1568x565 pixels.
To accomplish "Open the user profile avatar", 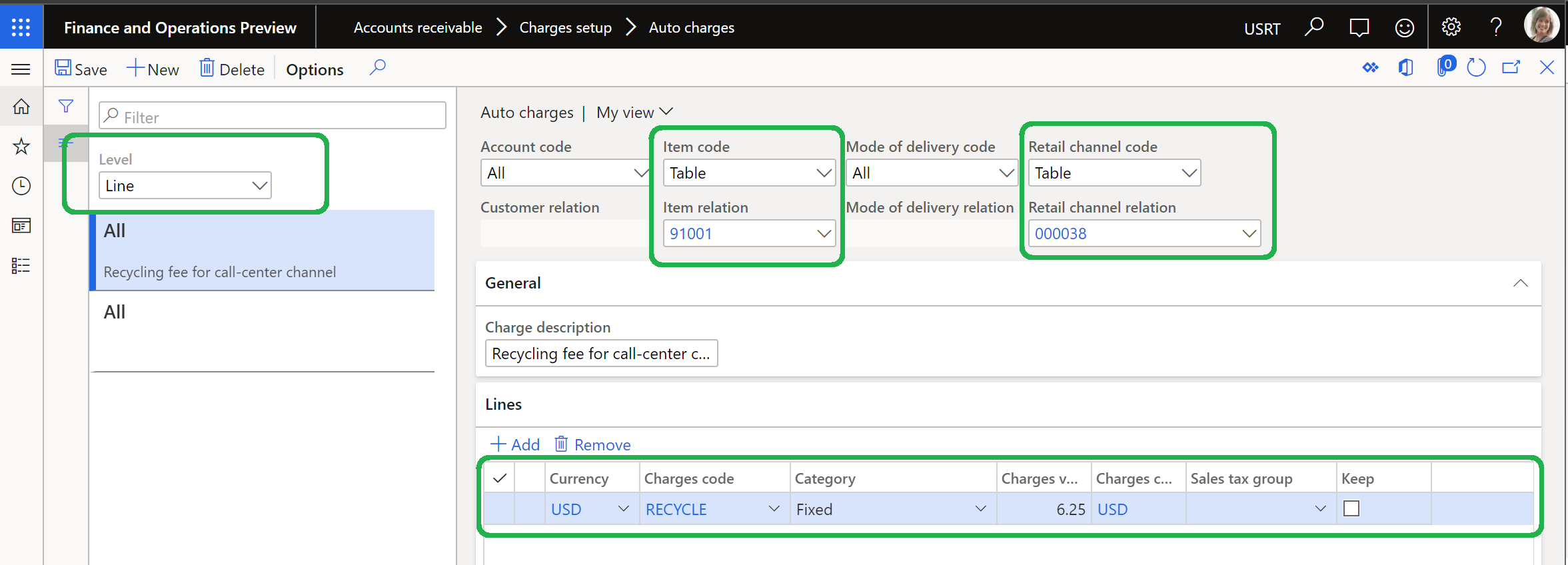I will tap(1541, 25).
